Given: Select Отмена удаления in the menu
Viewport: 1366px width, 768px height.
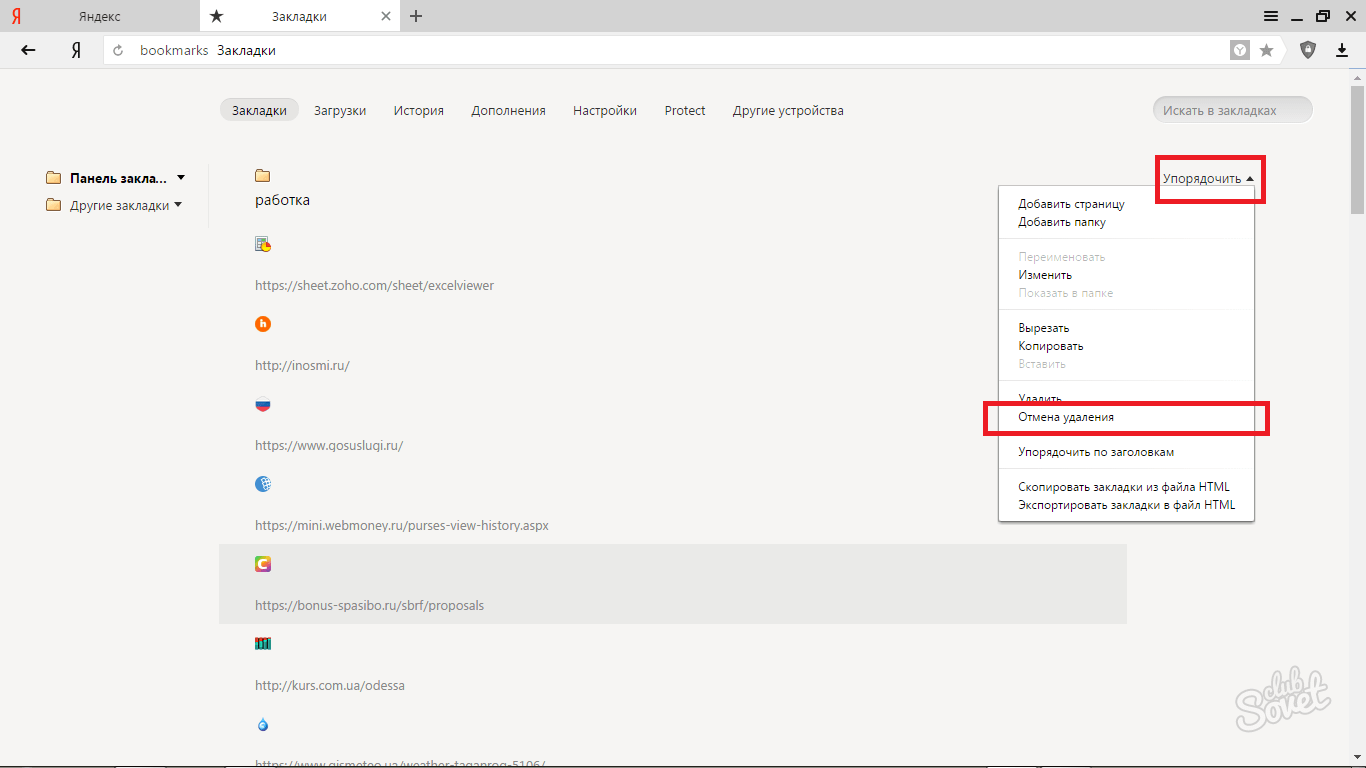Looking at the screenshot, I should coord(1066,417).
